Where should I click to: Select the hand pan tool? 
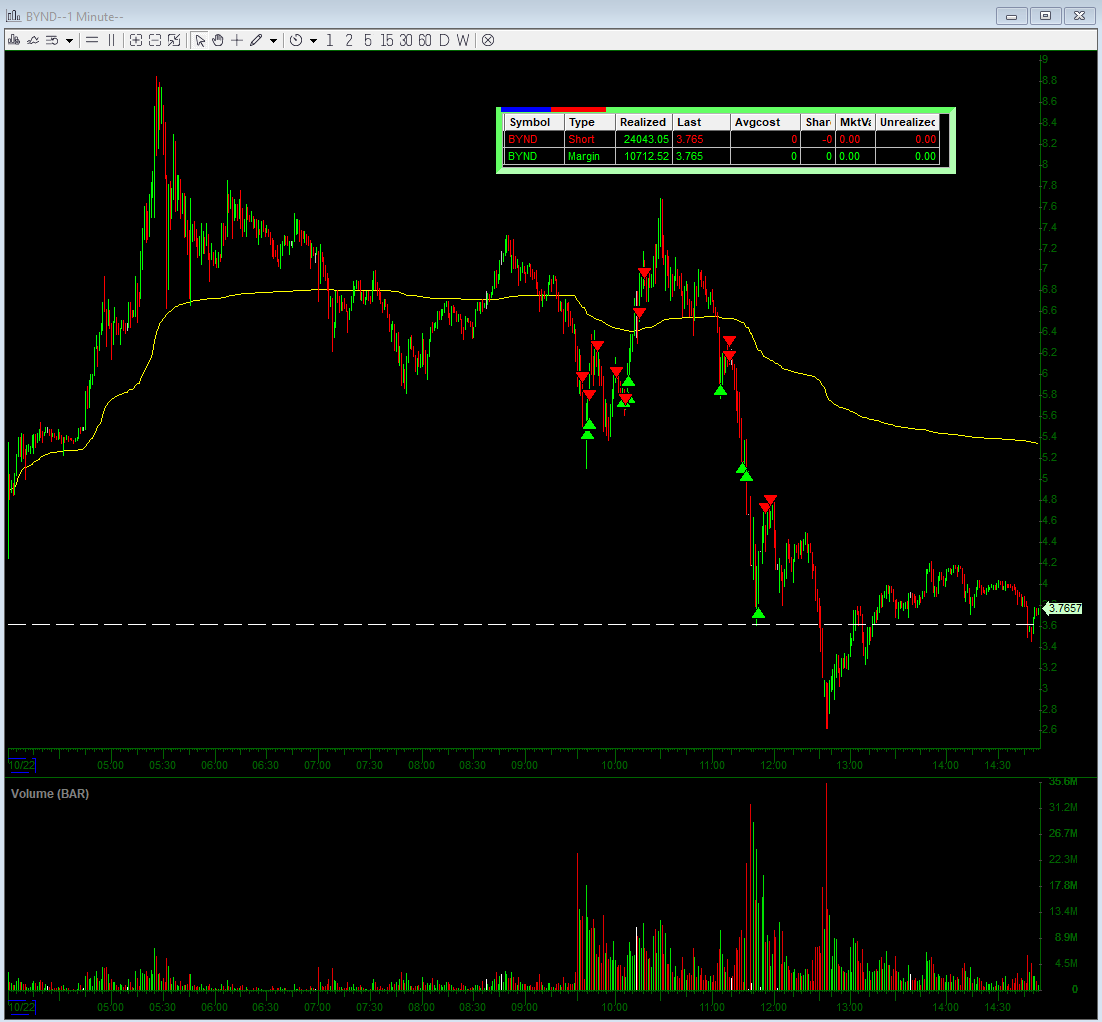click(218, 40)
